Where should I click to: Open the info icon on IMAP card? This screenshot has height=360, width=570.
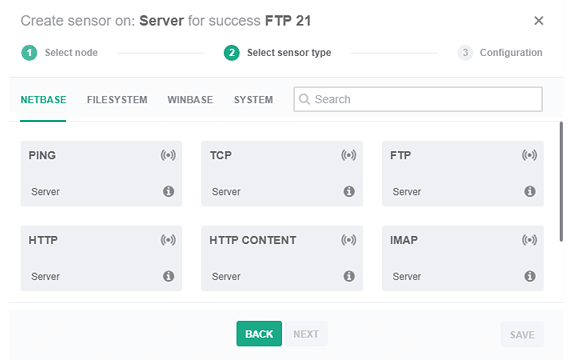point(530,276)
